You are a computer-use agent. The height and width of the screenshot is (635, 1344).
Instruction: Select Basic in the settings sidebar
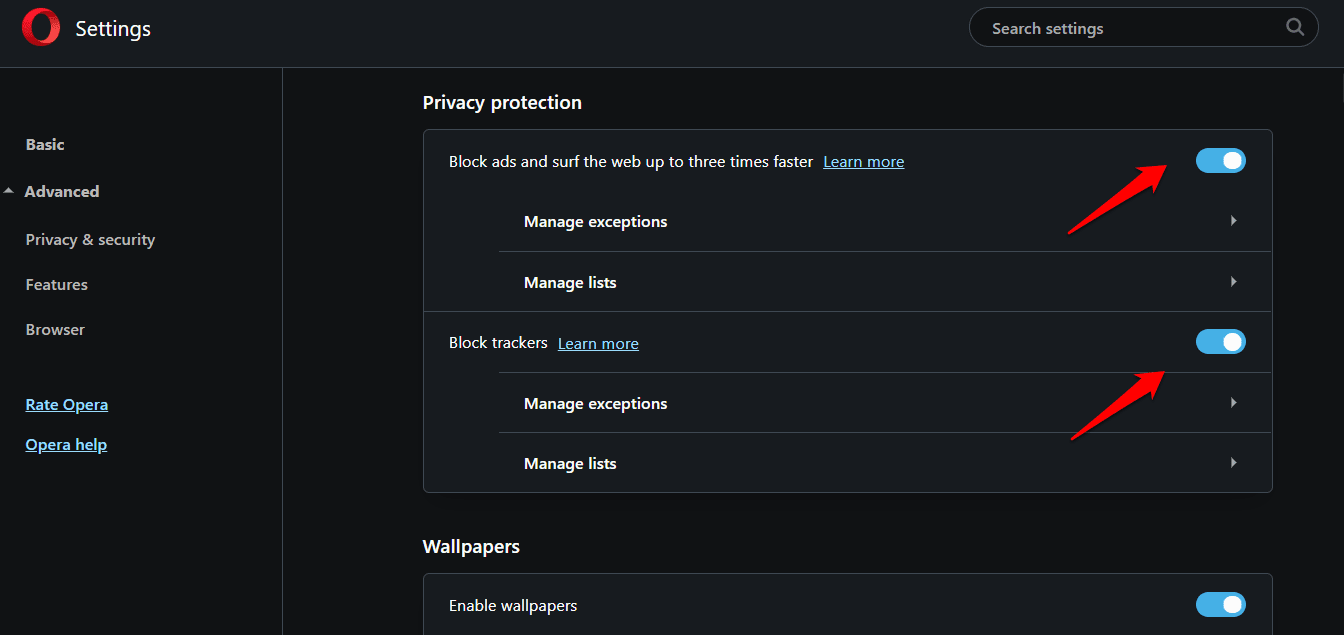(x=45, y=144)
